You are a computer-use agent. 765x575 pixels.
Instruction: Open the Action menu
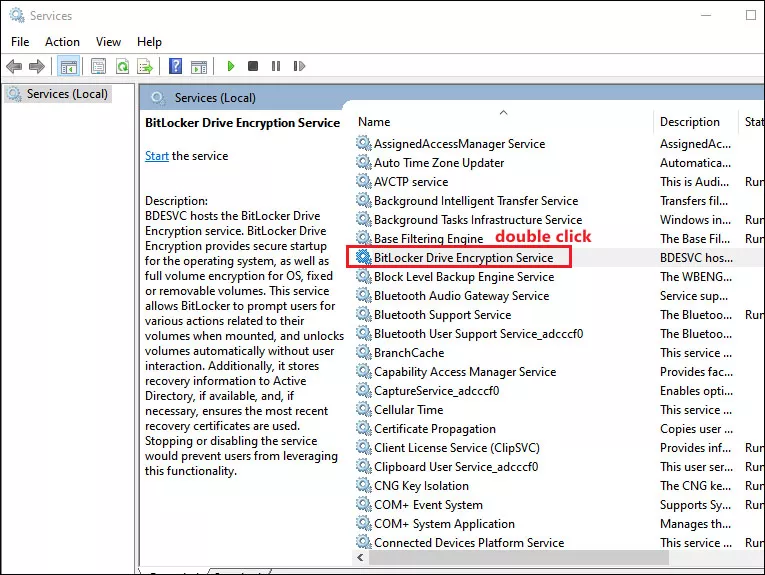click(62, 42)
